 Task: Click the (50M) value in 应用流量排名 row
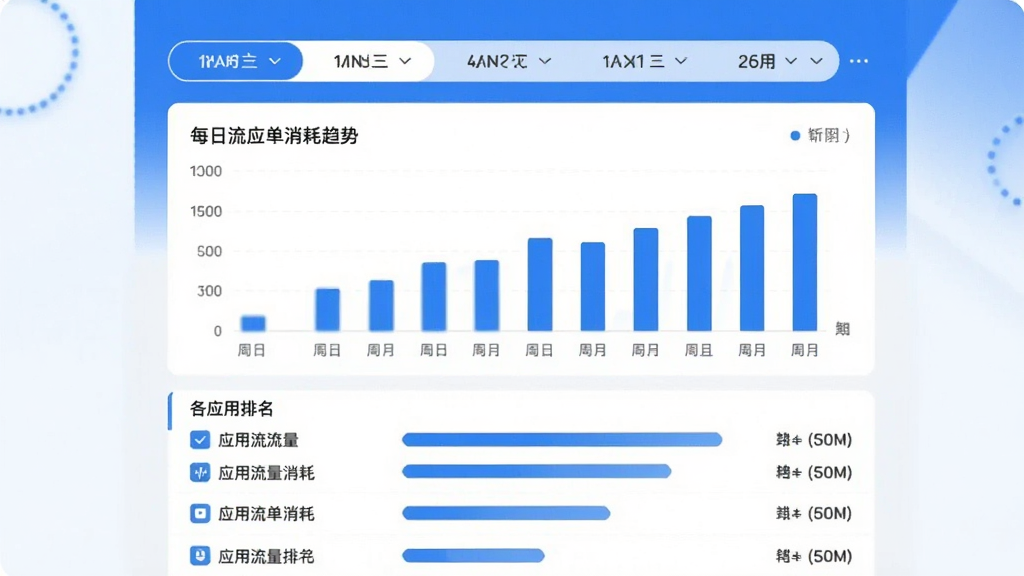click(830, 556)
